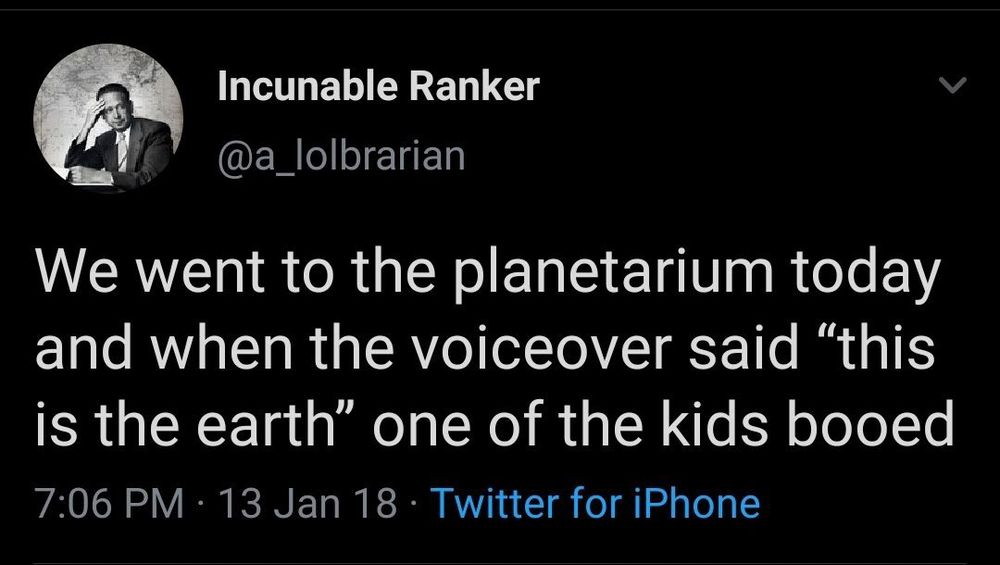This screenshot has height=565, width=1000.
Task: Open the @a_lolbrarian handle
Action: coord(341,156)
